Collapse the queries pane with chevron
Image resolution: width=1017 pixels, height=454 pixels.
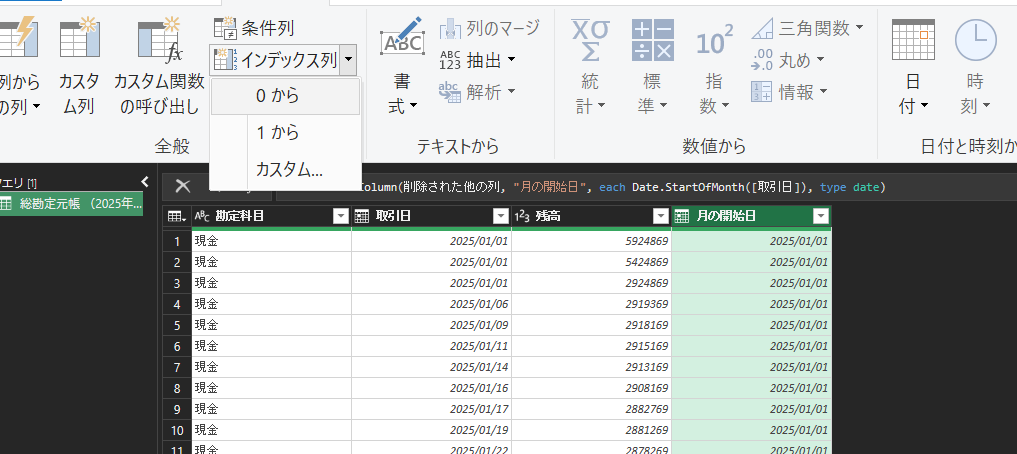[x=144, y=182]
